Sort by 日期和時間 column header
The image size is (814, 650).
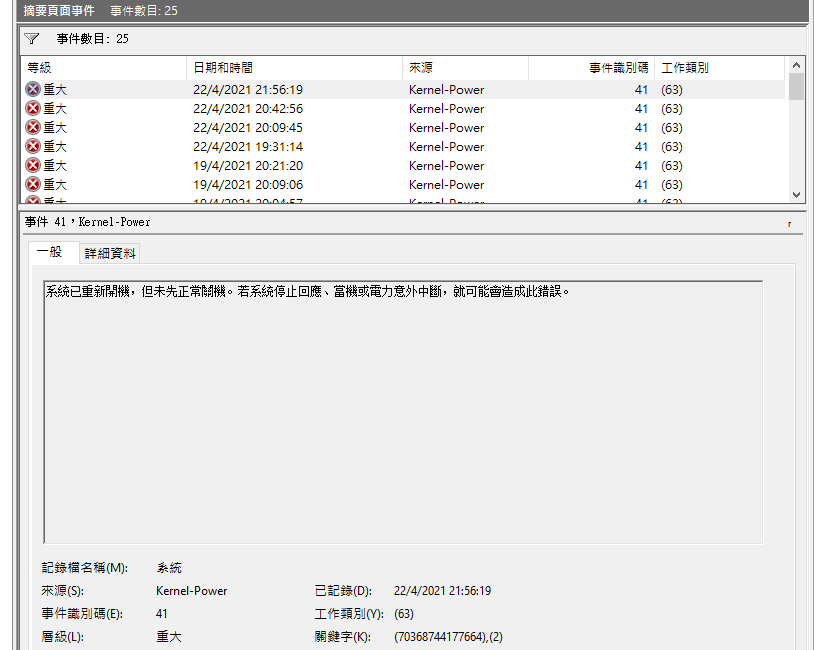click(294, 68)
